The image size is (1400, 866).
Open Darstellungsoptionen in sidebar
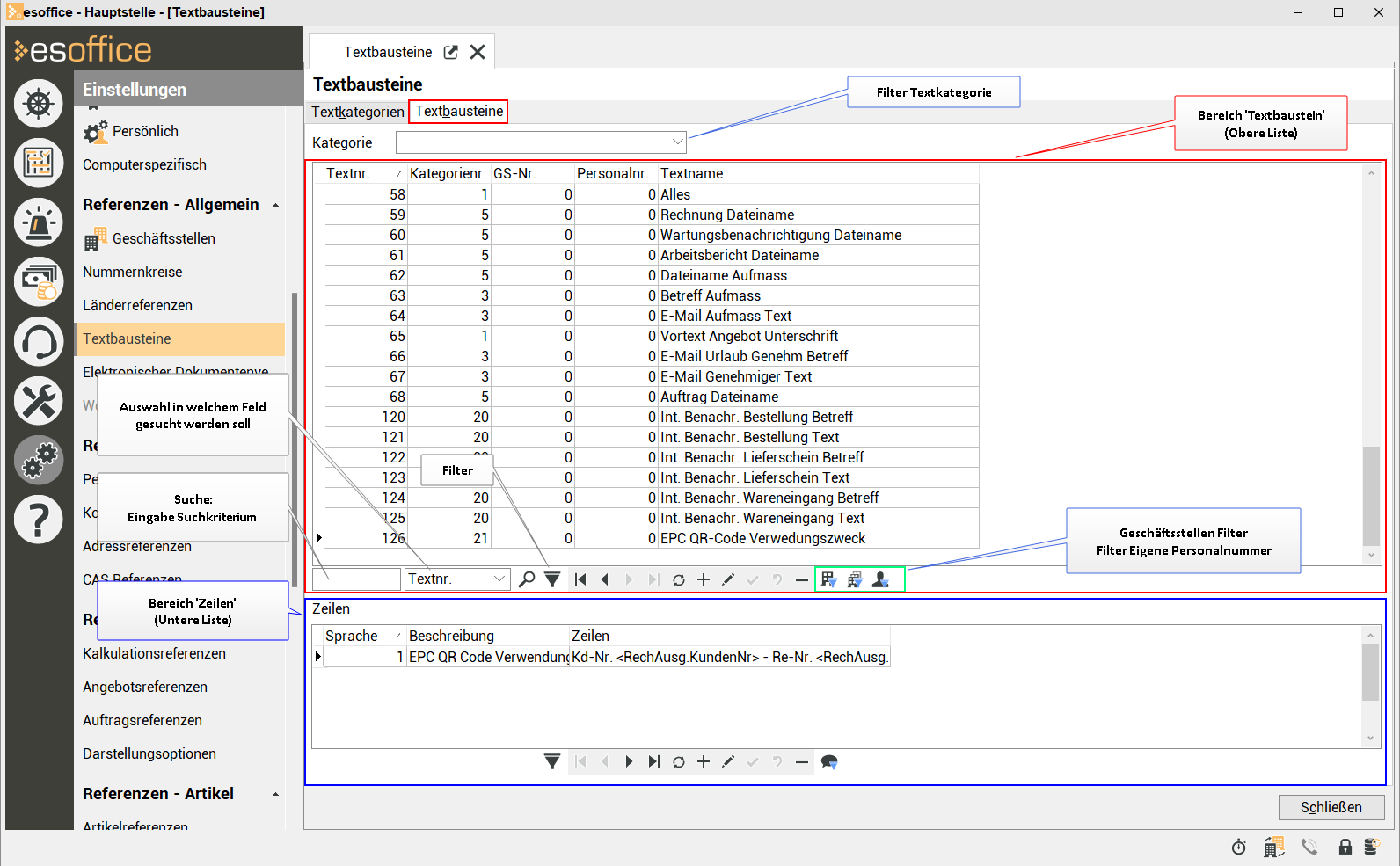(149, 753)
